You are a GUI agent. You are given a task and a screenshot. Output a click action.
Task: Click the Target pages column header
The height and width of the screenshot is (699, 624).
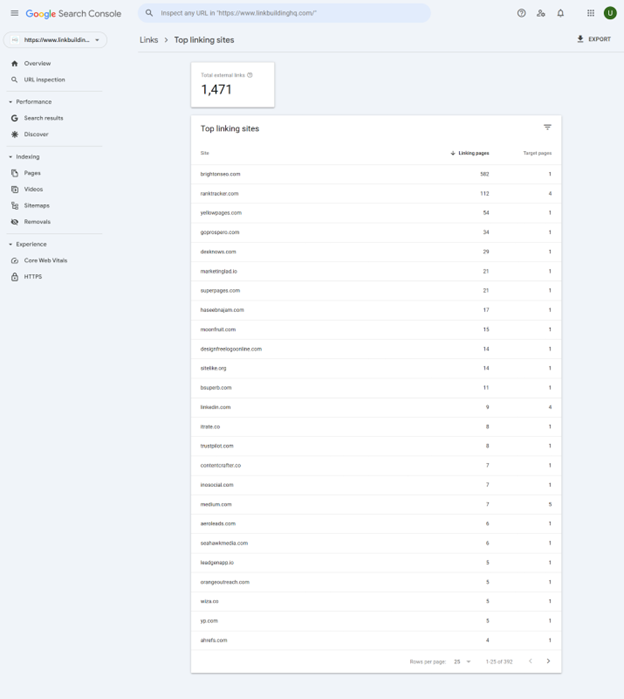[x=537, y=153]
